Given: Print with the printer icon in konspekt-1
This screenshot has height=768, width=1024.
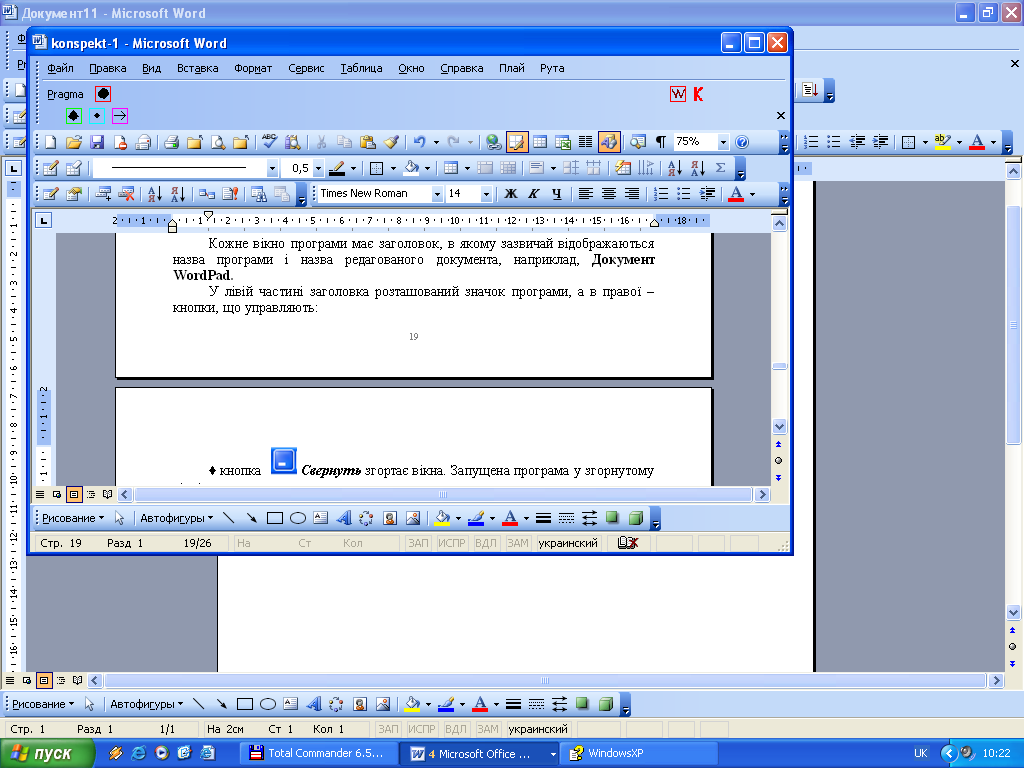Looking at the screenshot, I should (x=172, y=142).
